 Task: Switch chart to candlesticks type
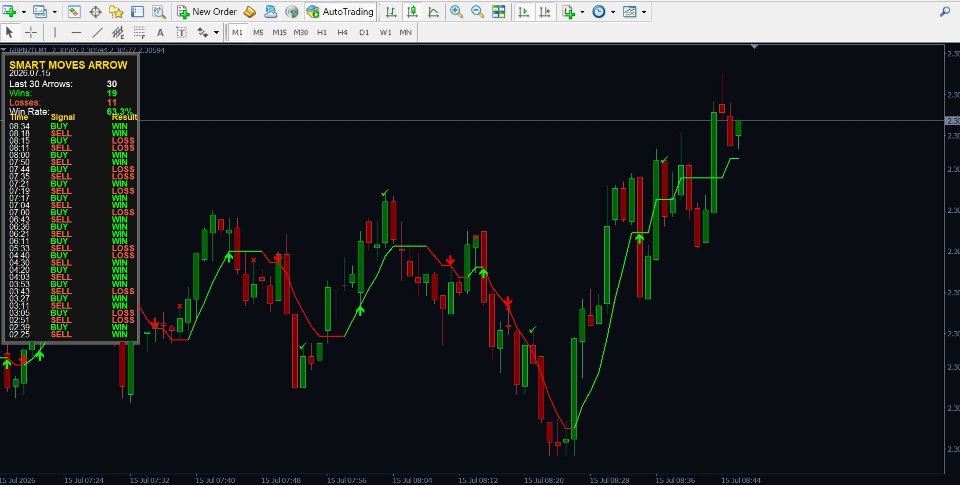(412, 11)
